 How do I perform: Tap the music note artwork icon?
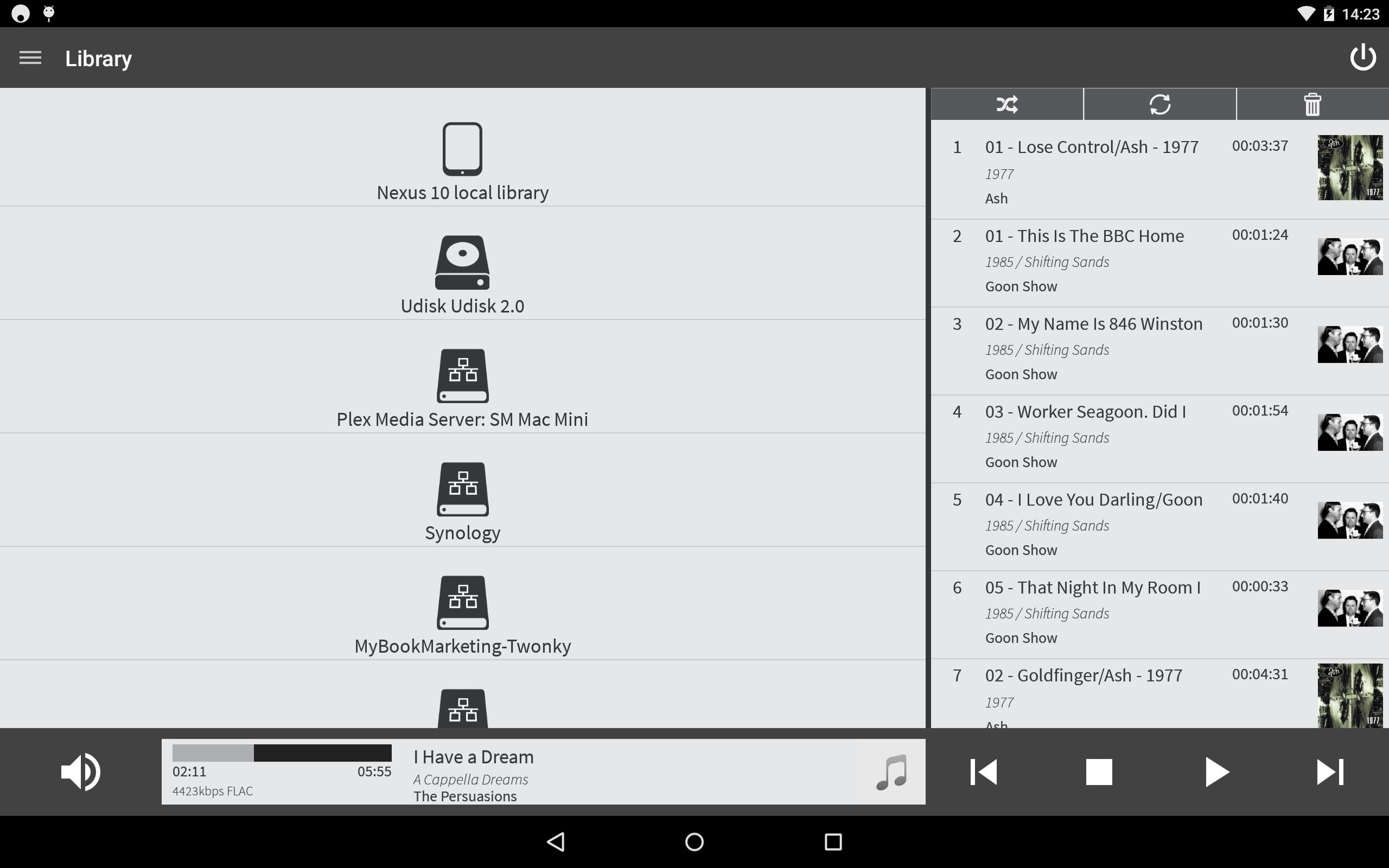tap(891, 772)
